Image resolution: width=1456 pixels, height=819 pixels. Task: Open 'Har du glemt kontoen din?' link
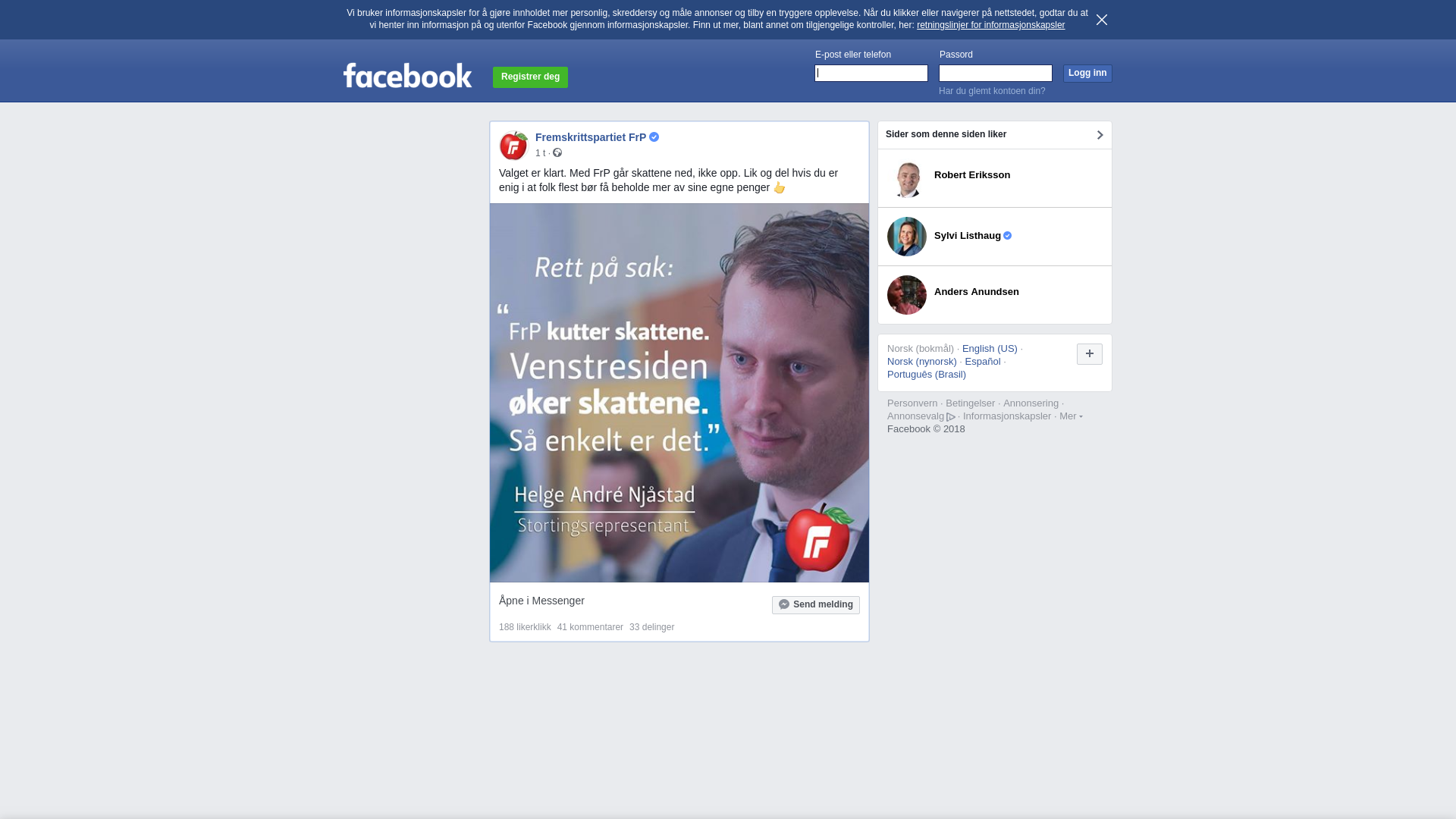[992, 91]
